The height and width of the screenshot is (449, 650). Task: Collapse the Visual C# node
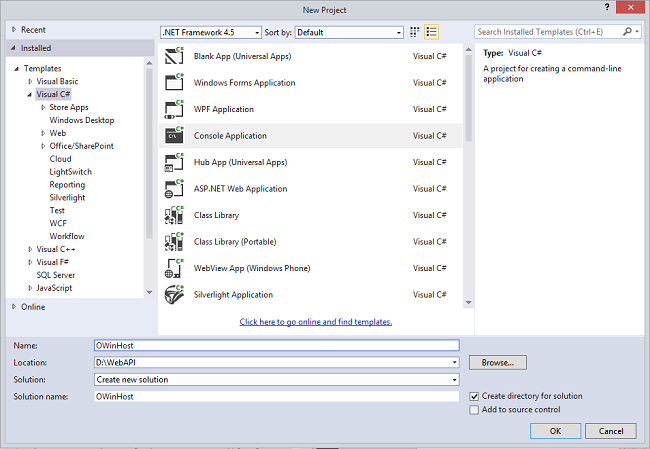(x=29, y=95)
